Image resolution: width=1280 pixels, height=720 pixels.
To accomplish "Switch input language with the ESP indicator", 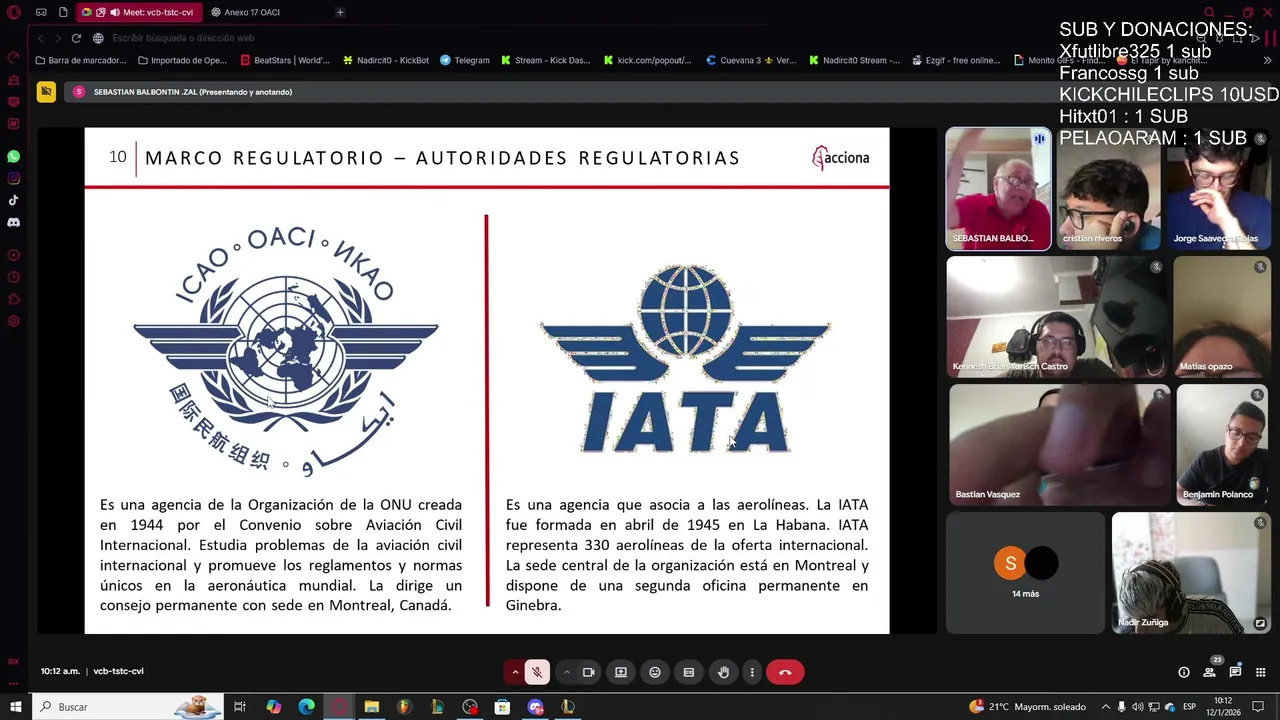I will click(1189, 707).
